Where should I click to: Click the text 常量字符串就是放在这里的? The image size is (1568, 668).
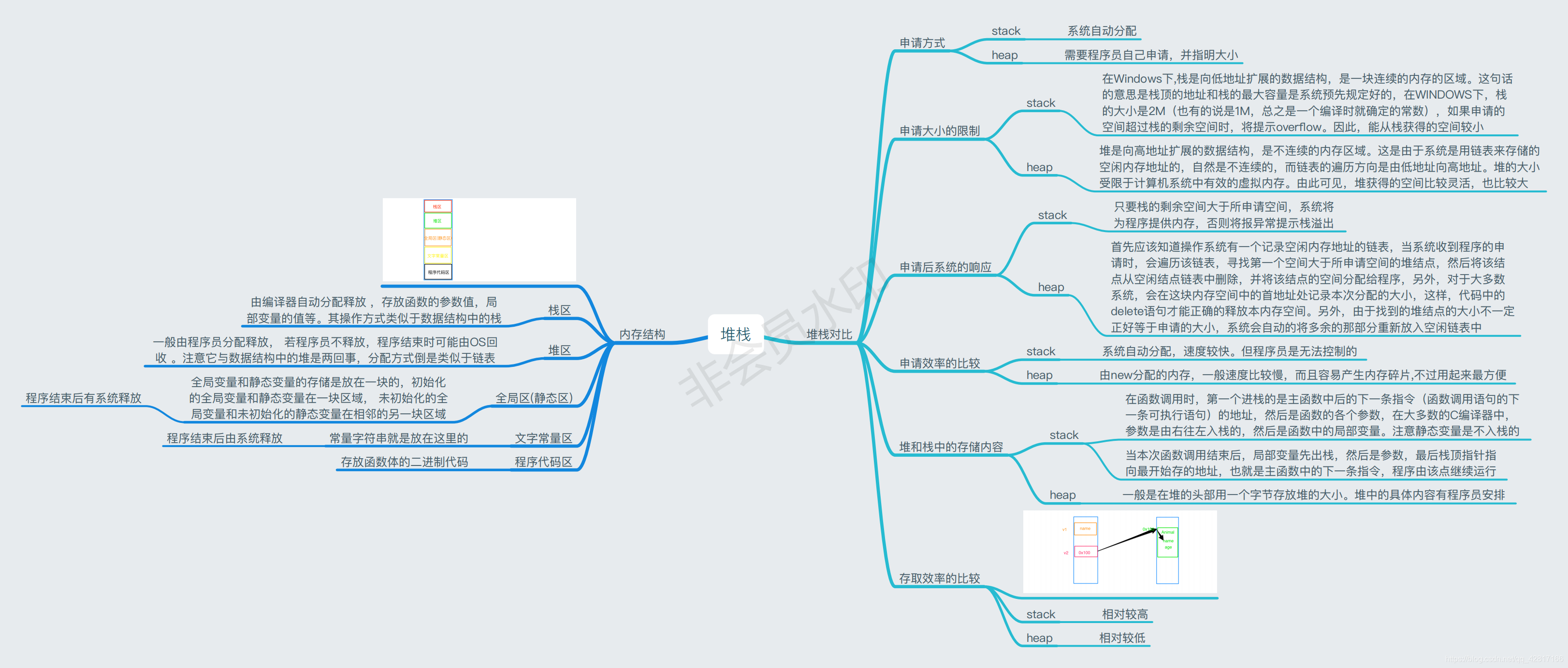tap(399, 438)
